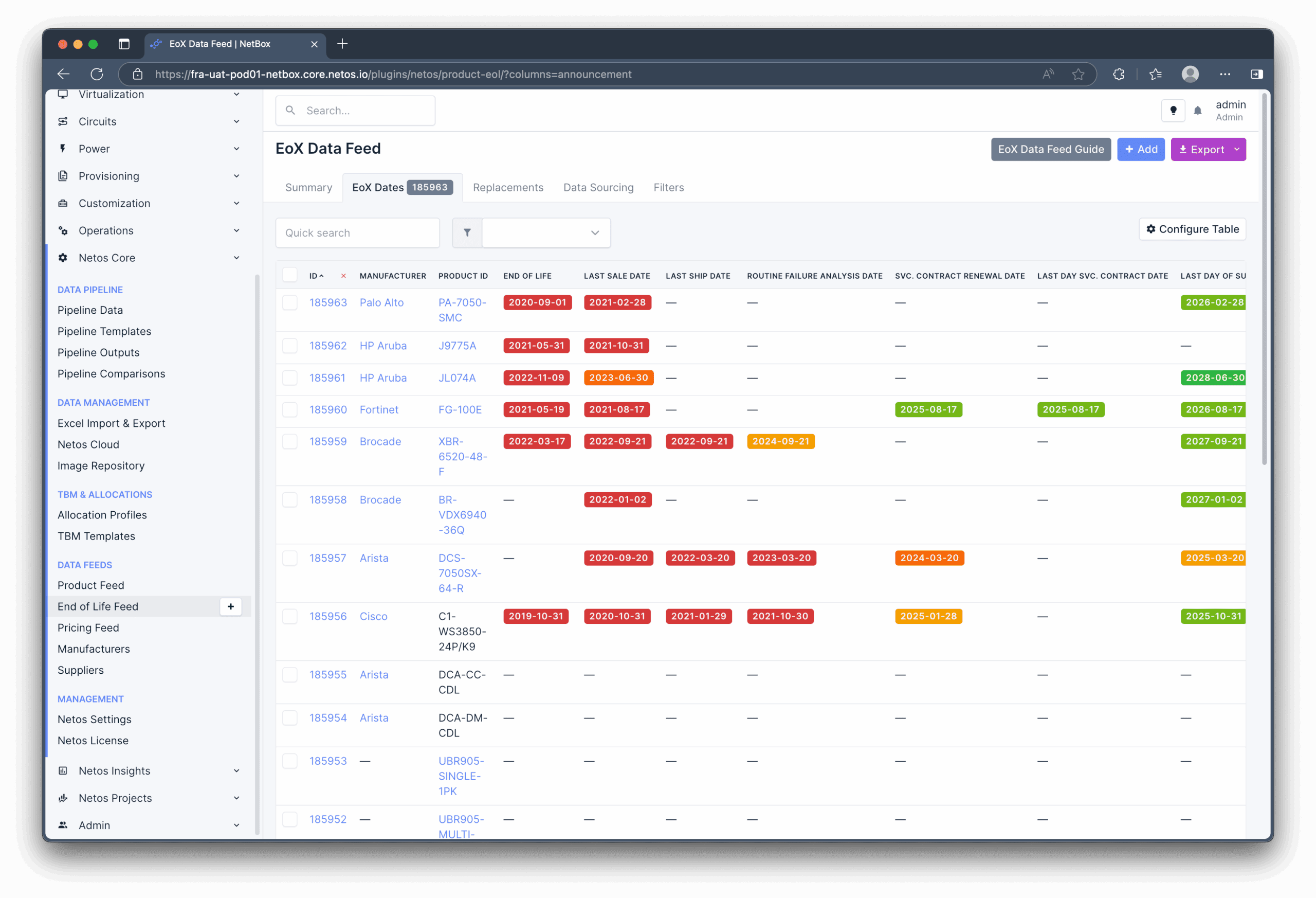Image resolution: width=1316 pixels, height=898 pixels.
Task: Open Pipeline Data in sidebar
Action: [x=90, y=310]
